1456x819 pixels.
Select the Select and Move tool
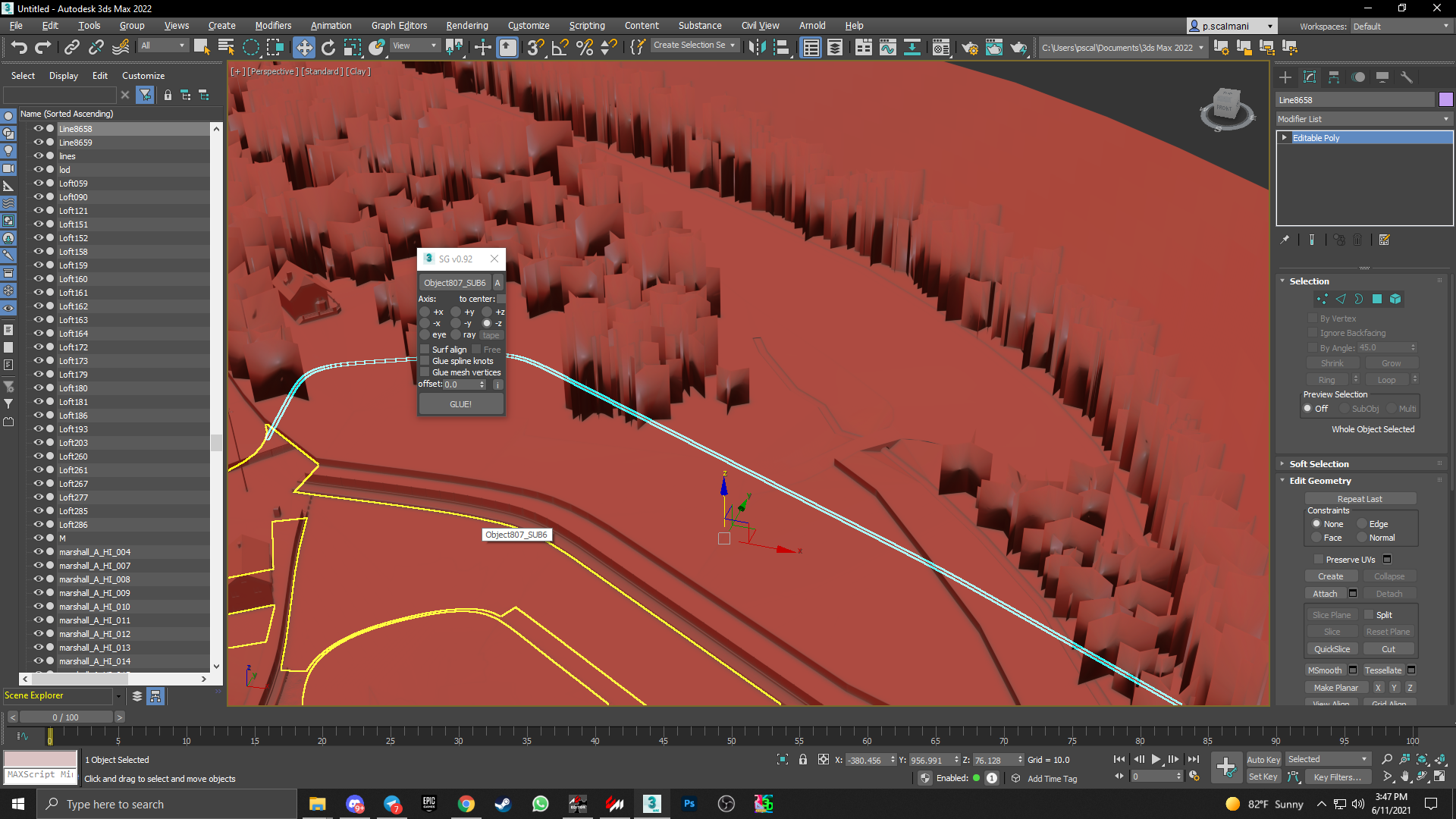tap(303, 48)
